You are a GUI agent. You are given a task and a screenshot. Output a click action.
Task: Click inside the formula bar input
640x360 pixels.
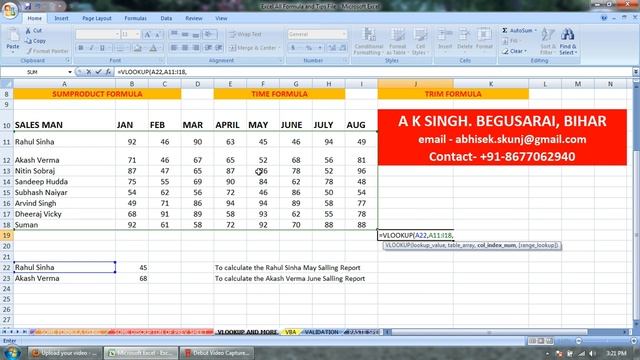click(x=373, y=72)
